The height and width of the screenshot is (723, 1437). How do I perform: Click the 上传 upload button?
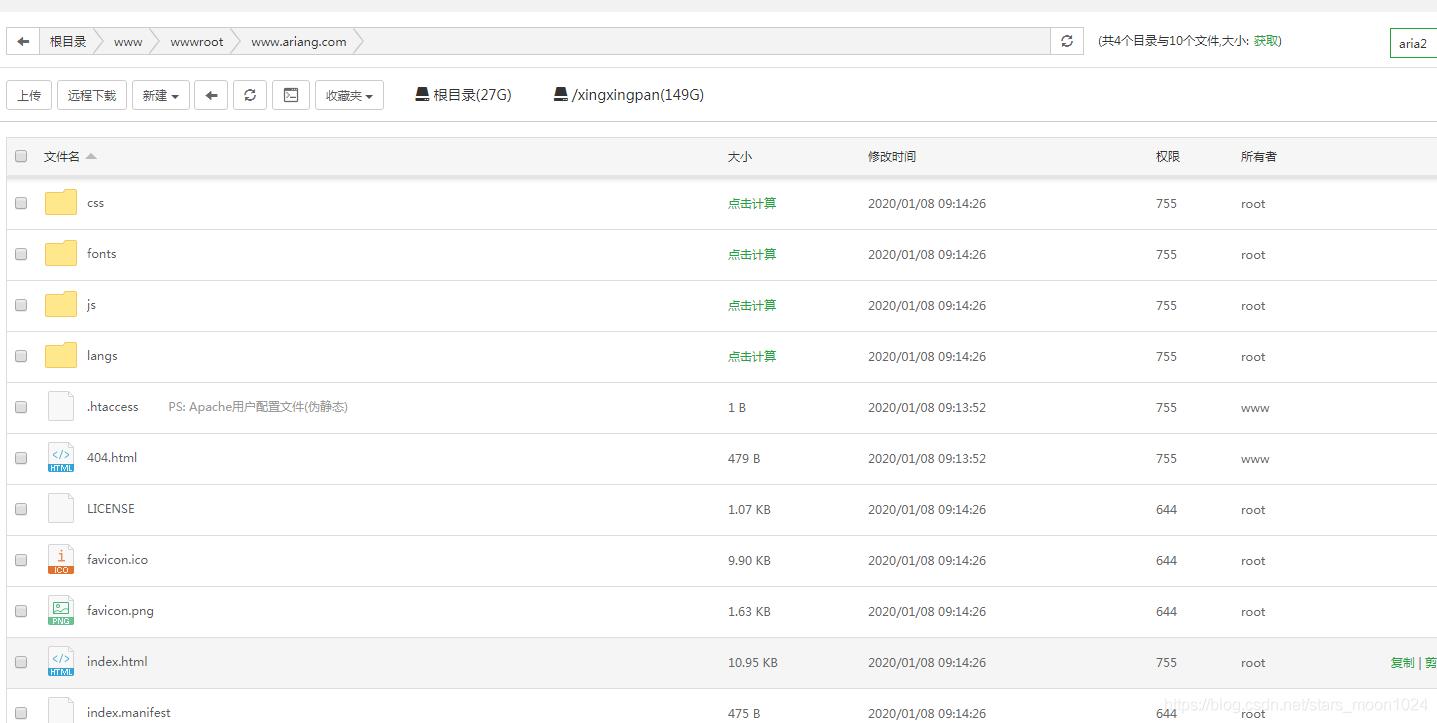(29, 94)
